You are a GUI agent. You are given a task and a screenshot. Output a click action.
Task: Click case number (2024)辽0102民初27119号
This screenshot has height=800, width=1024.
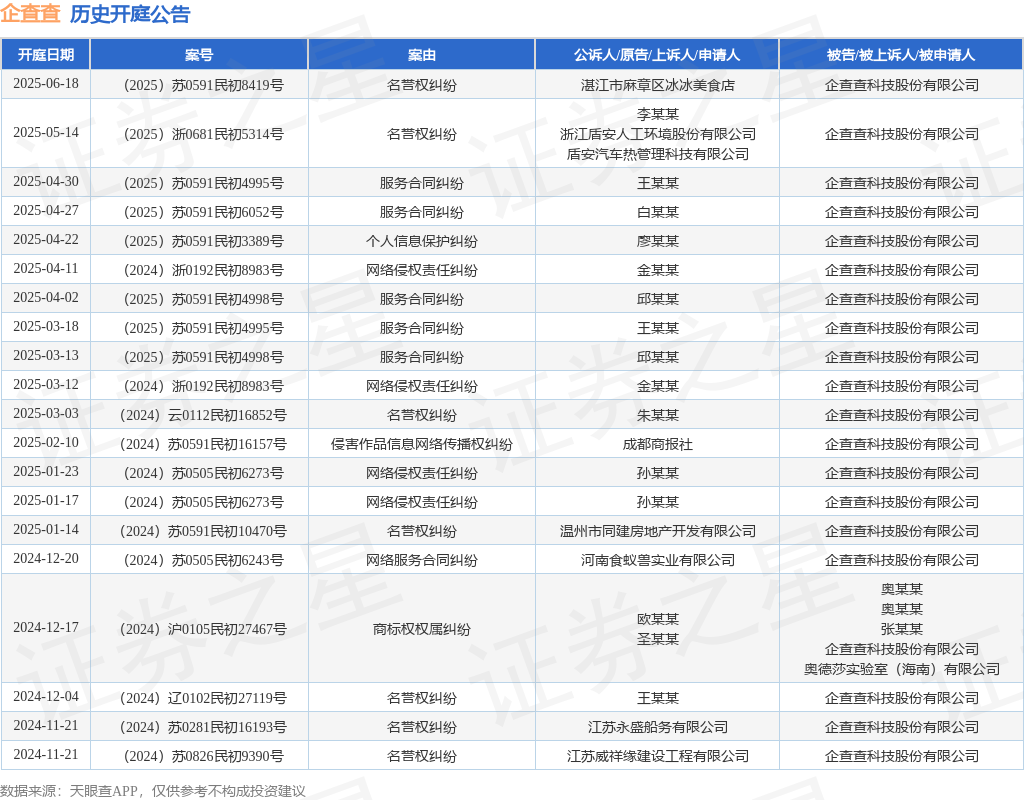click(203, 698)
